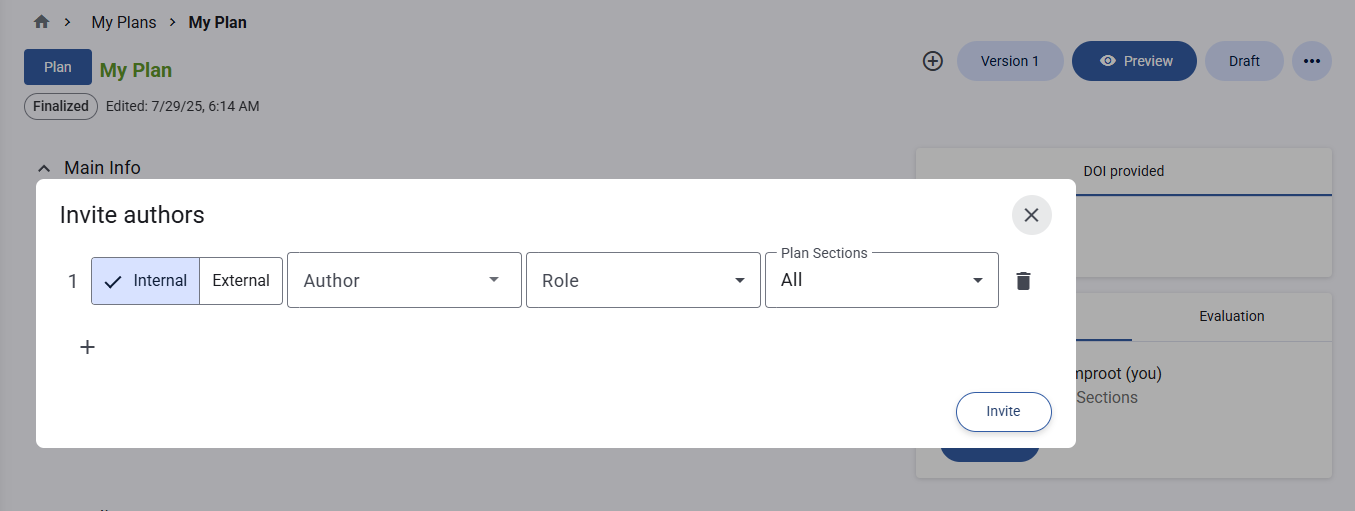1355x511 pixels.
Task: Go to My Plans breadcrumb link
Action: click(x=124, y=22)
